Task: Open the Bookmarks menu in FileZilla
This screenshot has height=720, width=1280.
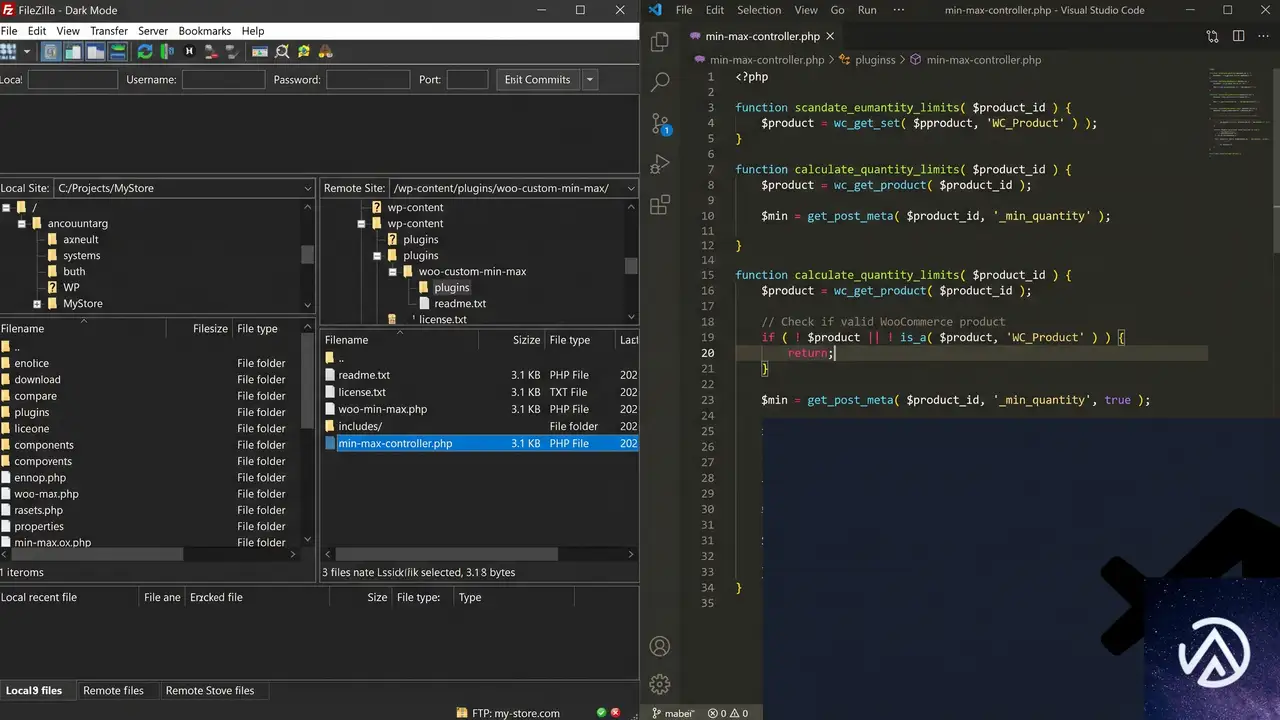Action: (x=204, y=31)
